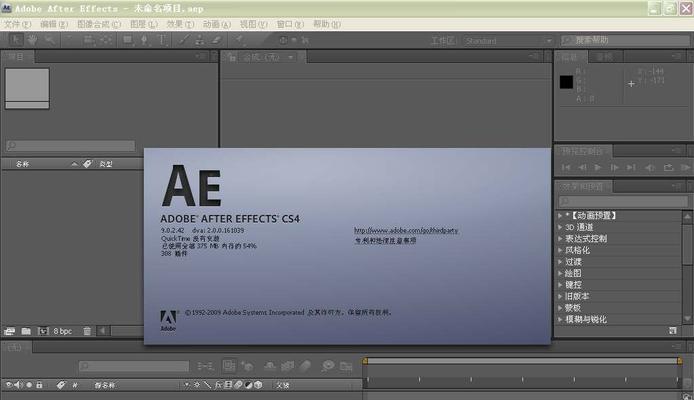Click the label tag column in timeline

click(x=61, y=385)
